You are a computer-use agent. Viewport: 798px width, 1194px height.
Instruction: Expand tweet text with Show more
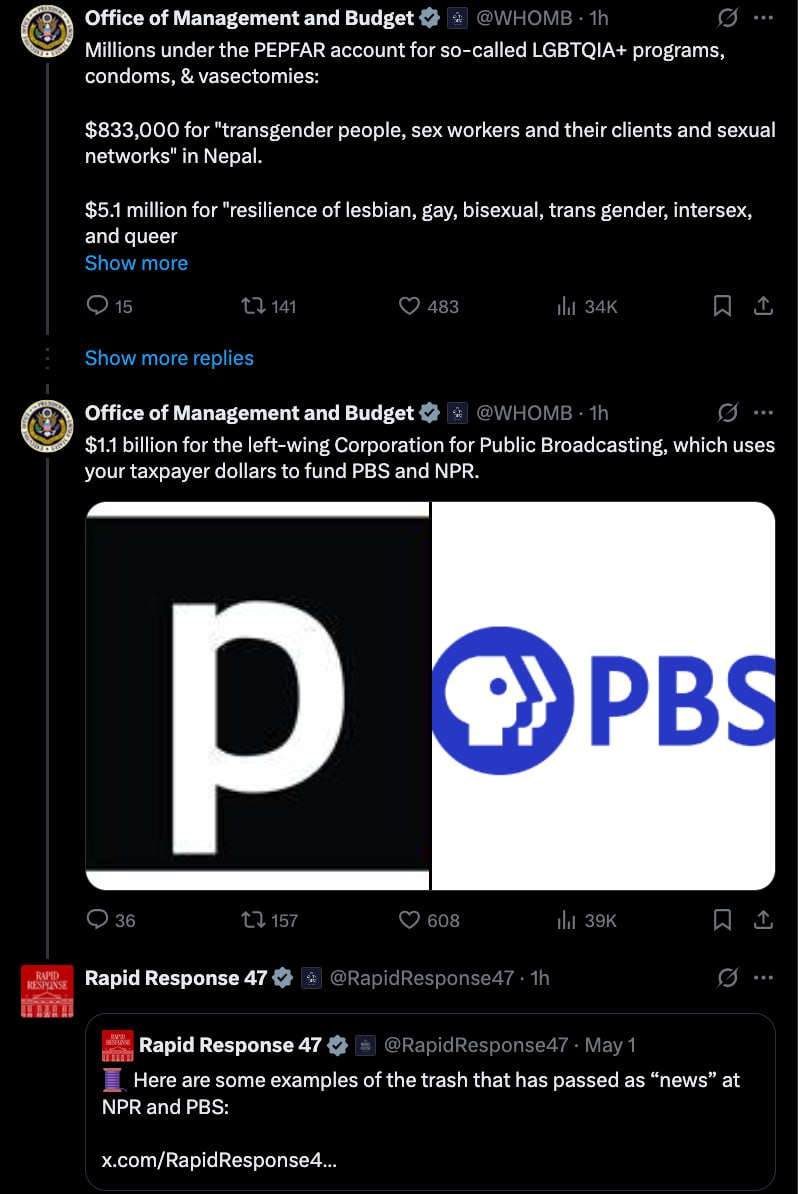[136, 263]
